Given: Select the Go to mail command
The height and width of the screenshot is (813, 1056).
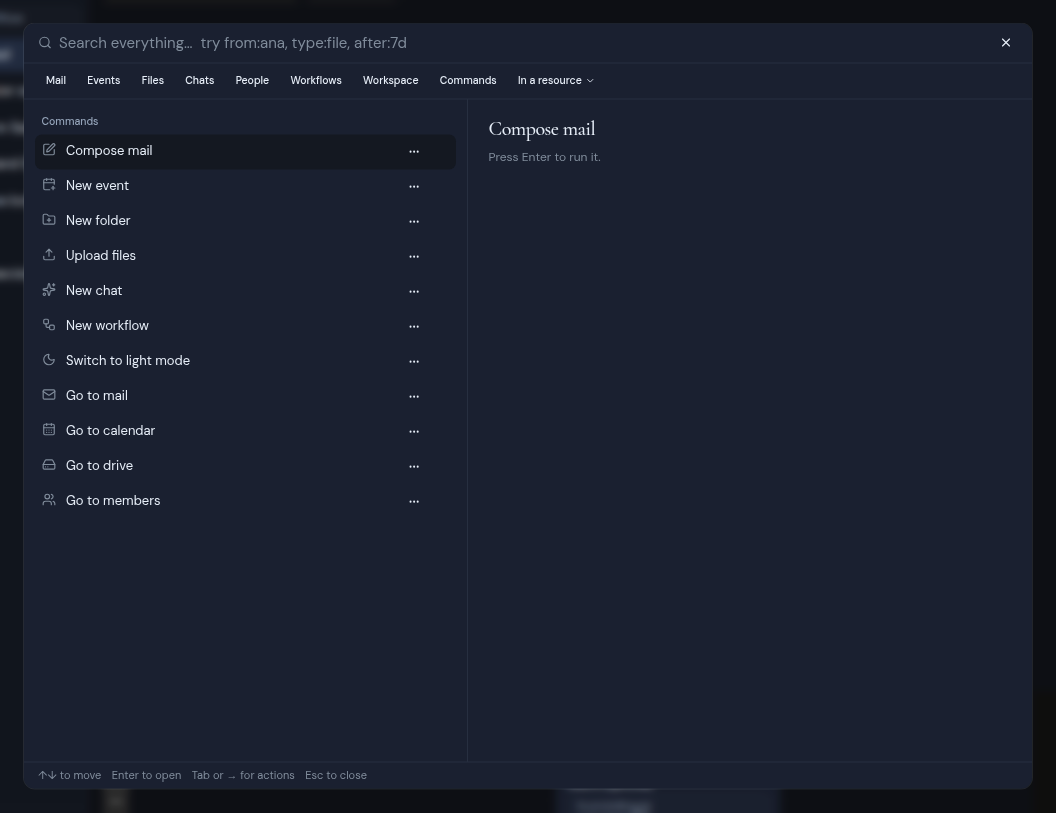Looking at the screenshot, I should click(x=245, y=396).
